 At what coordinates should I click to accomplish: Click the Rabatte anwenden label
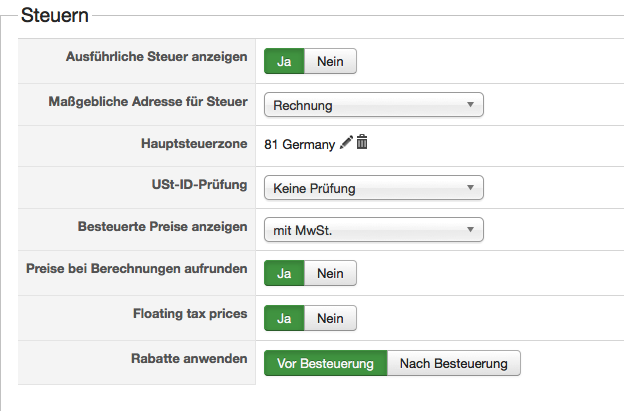pos(189,357)
